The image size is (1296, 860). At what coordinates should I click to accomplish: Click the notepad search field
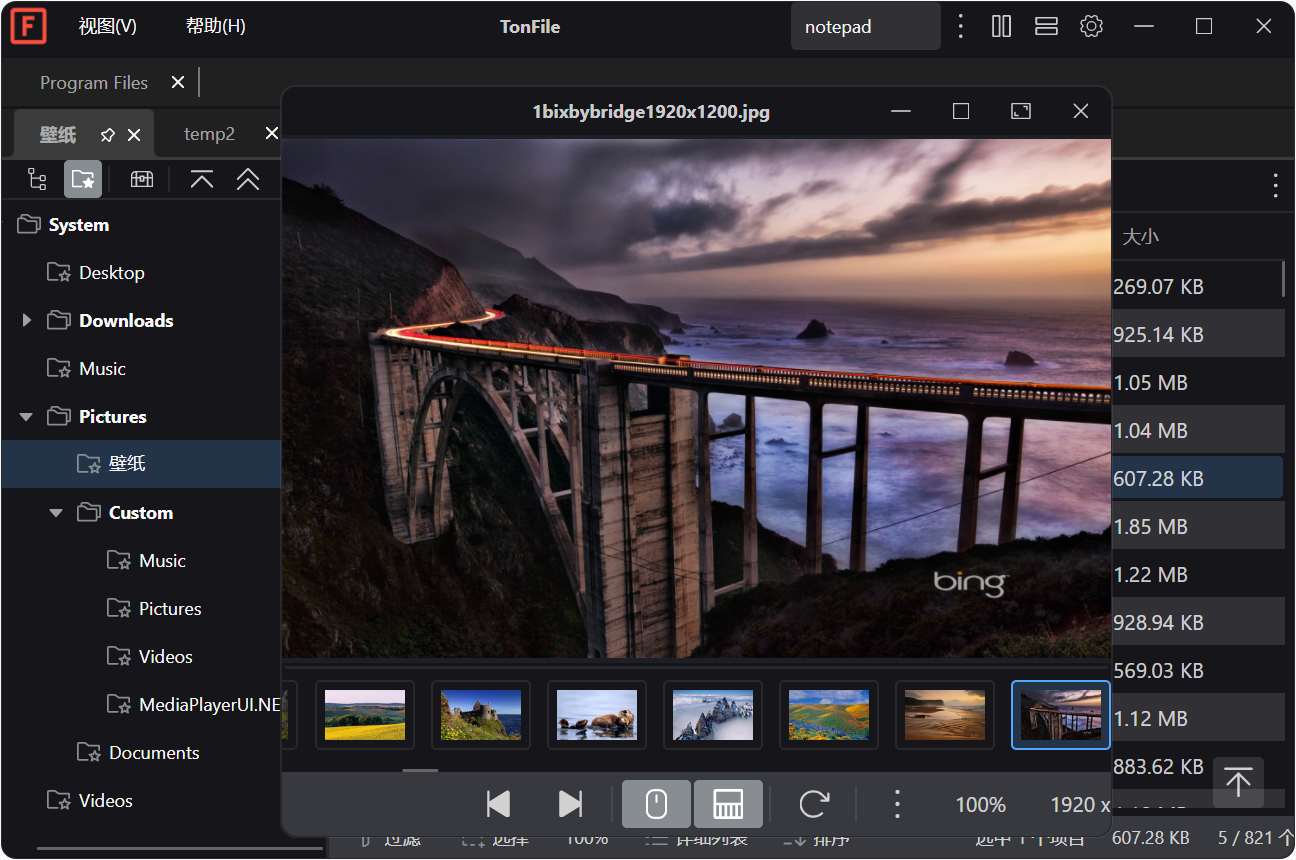point(865,27)
